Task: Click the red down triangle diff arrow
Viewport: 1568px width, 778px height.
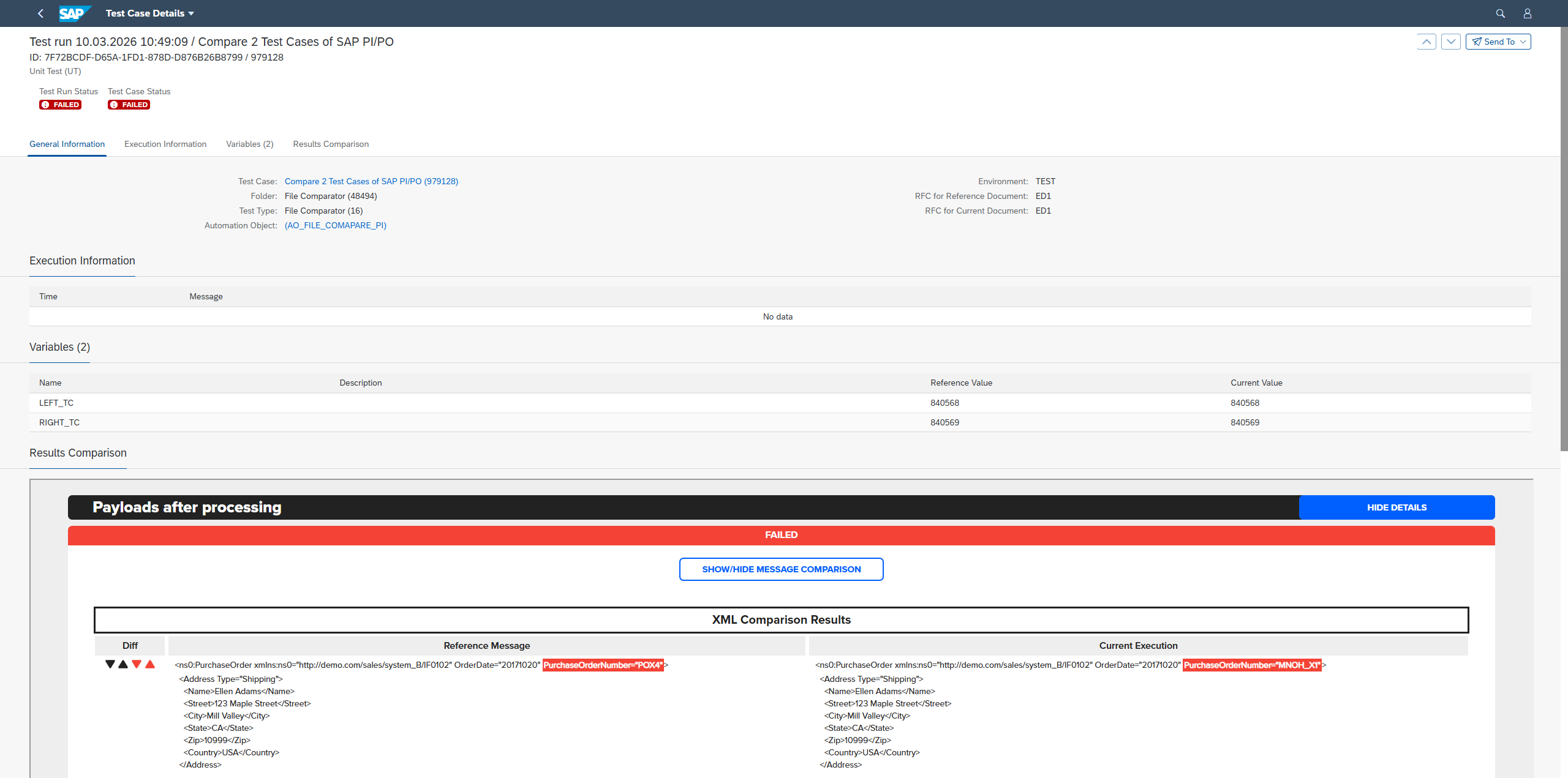Action: [137, 664]
